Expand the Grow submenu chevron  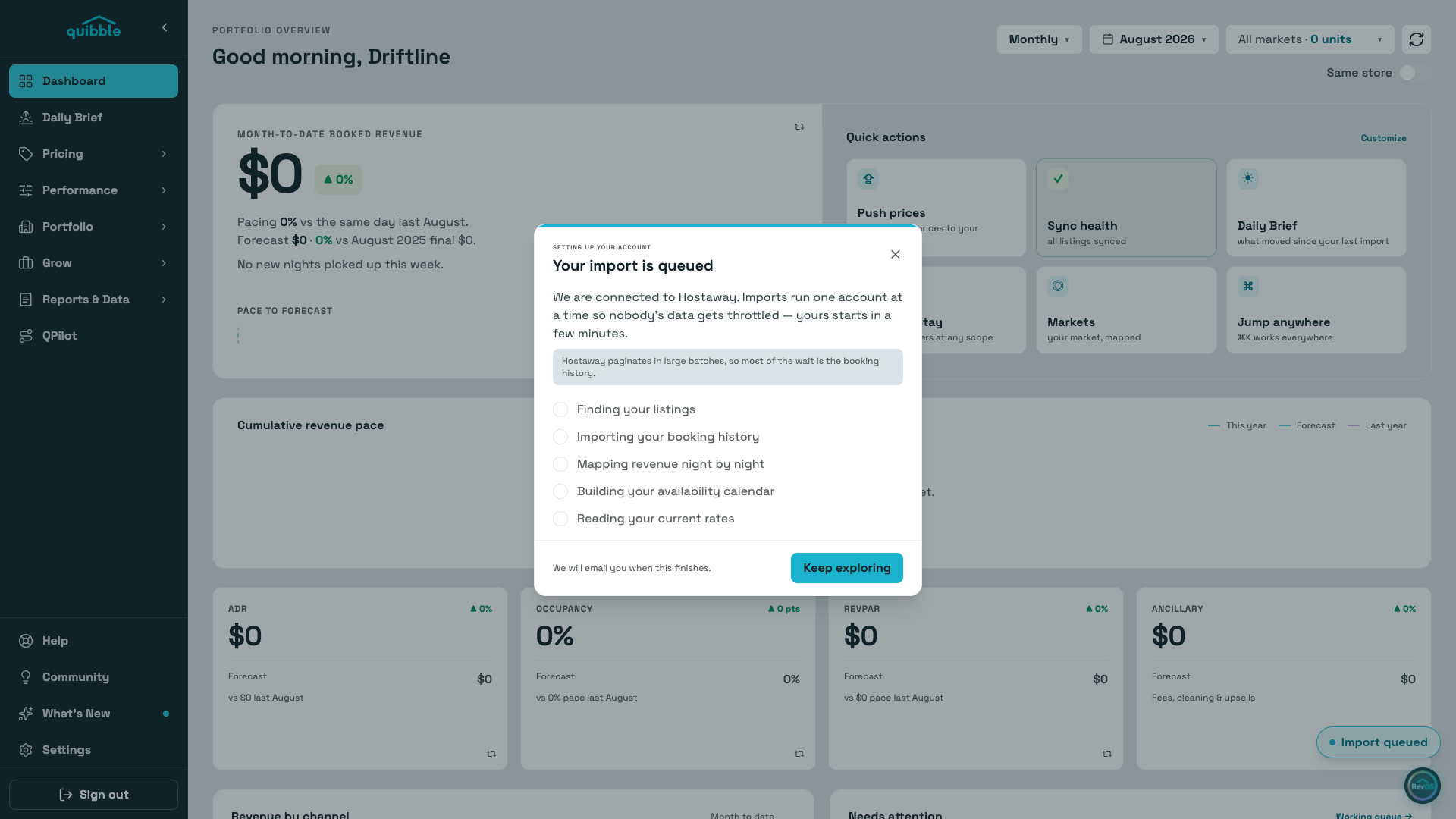click(164, 263)
